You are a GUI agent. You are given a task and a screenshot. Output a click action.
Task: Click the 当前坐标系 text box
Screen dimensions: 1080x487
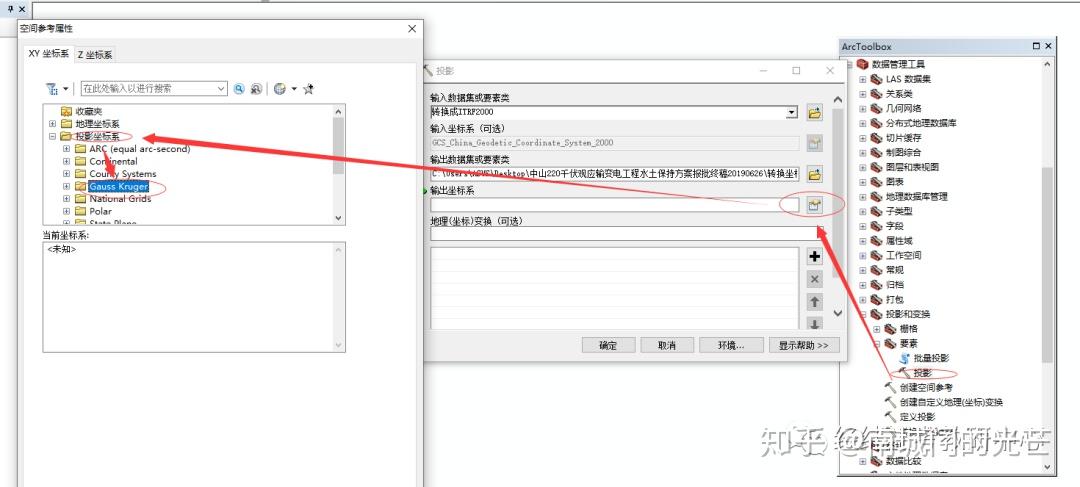point(194,297)
